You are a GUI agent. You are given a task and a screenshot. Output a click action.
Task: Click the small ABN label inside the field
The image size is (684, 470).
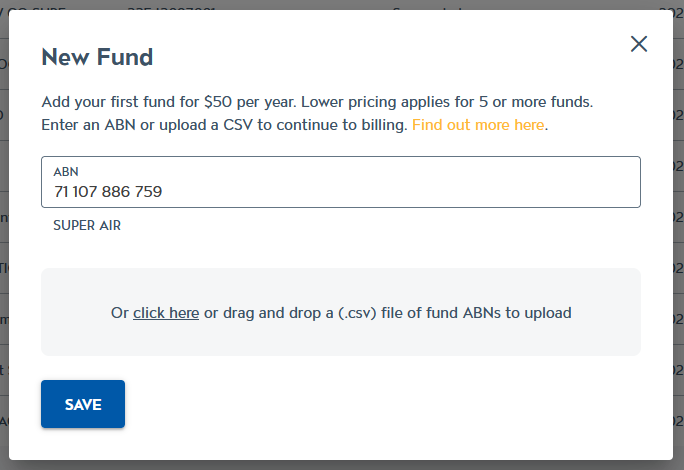(x=66, y=172)
